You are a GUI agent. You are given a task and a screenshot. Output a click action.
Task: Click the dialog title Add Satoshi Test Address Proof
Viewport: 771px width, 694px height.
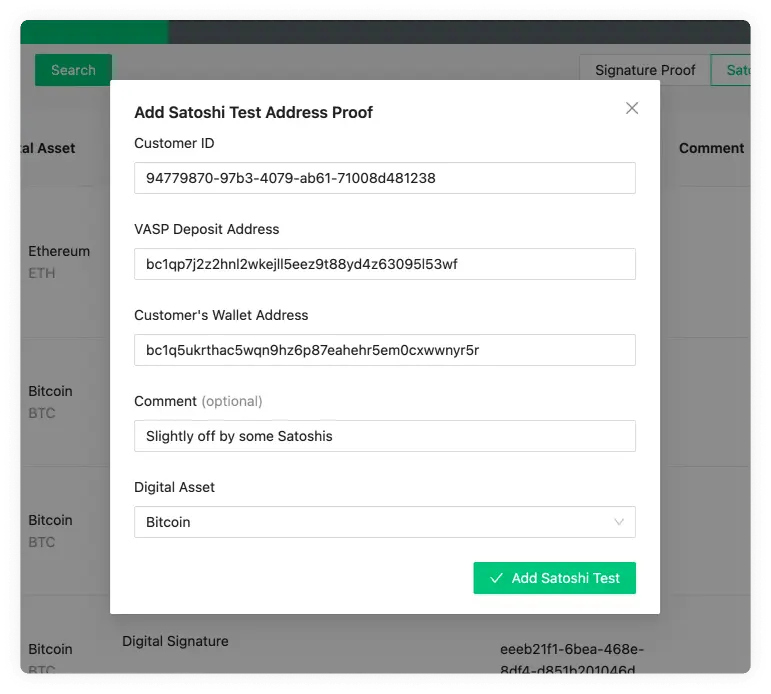tap(253, 113)
